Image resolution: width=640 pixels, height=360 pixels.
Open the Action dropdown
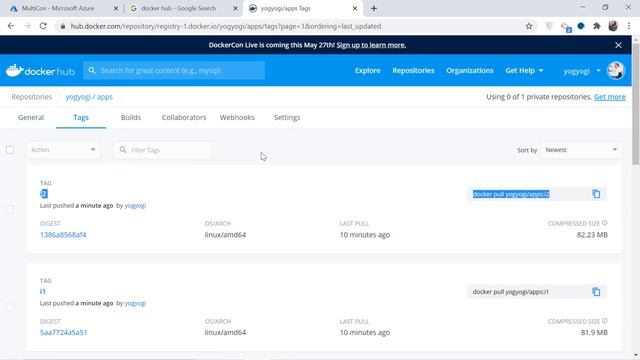[63, 150]
